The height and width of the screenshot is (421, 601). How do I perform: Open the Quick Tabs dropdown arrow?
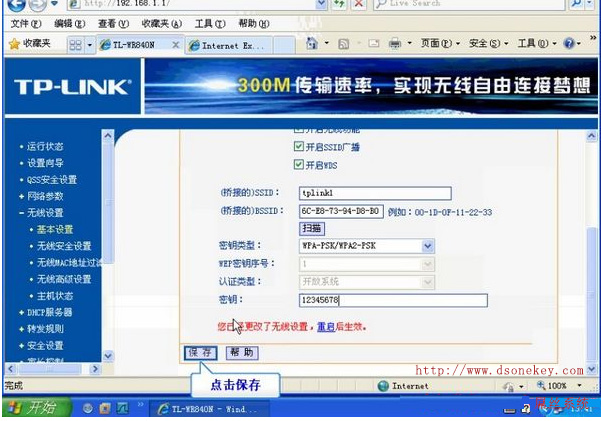click(x=89, y=45)
